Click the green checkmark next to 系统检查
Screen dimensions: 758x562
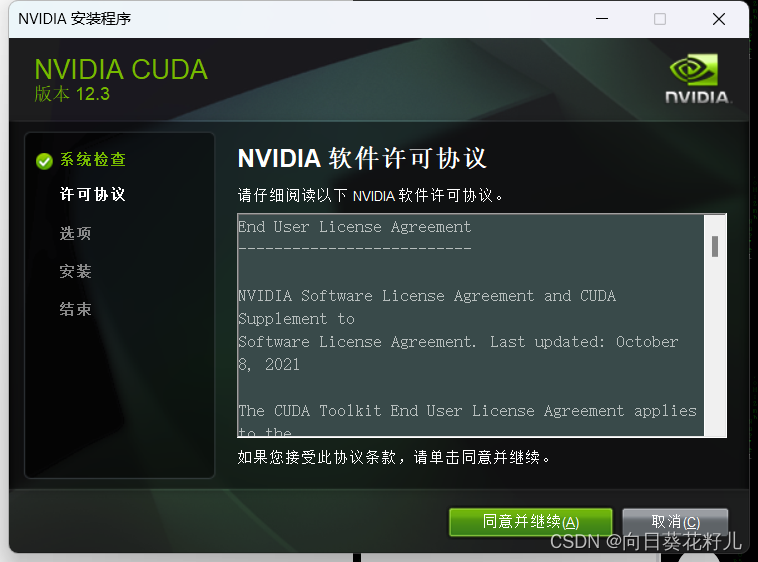coord(44,161)
